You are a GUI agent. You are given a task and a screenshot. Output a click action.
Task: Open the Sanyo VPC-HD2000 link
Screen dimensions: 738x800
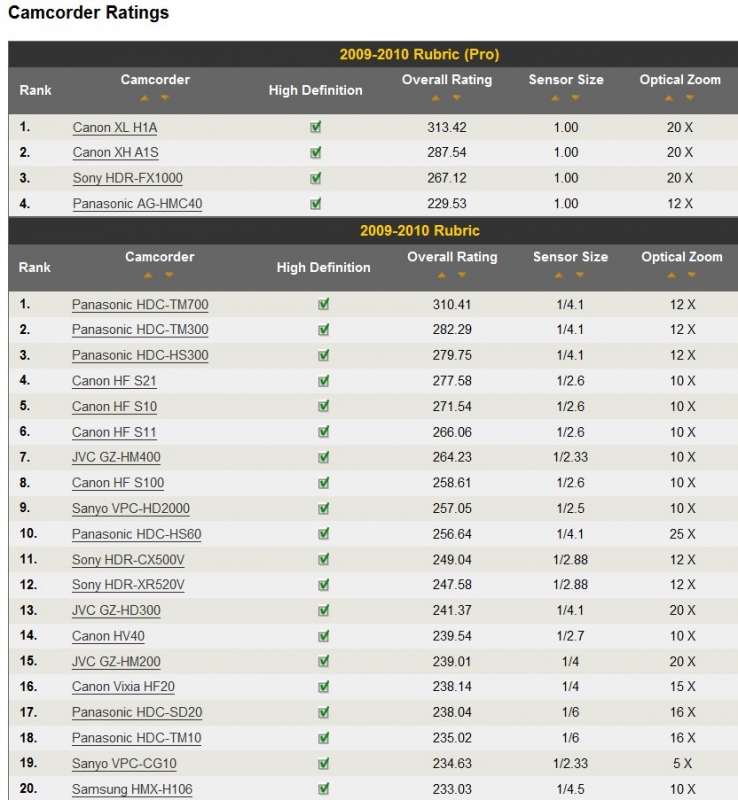pyautogui.click(x=130, y=508)
